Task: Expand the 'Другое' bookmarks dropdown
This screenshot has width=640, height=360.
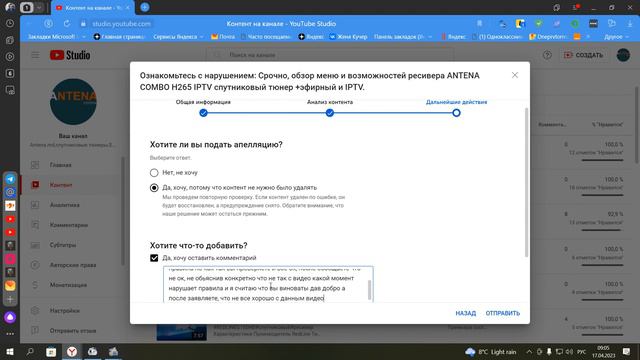Action: 617,37
